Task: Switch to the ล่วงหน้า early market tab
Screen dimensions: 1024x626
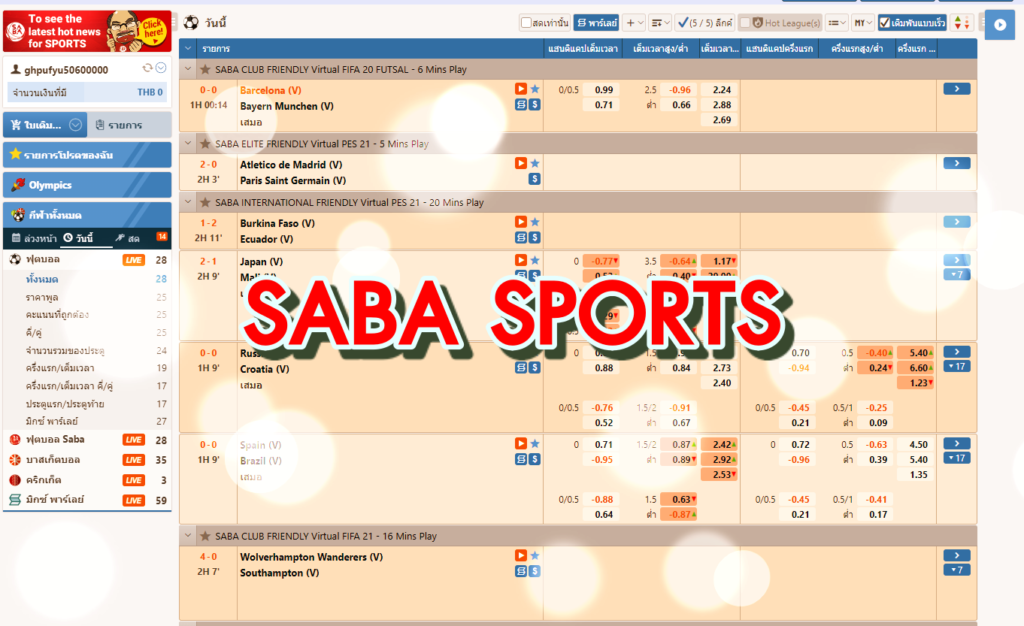Action: pos(34,238)
